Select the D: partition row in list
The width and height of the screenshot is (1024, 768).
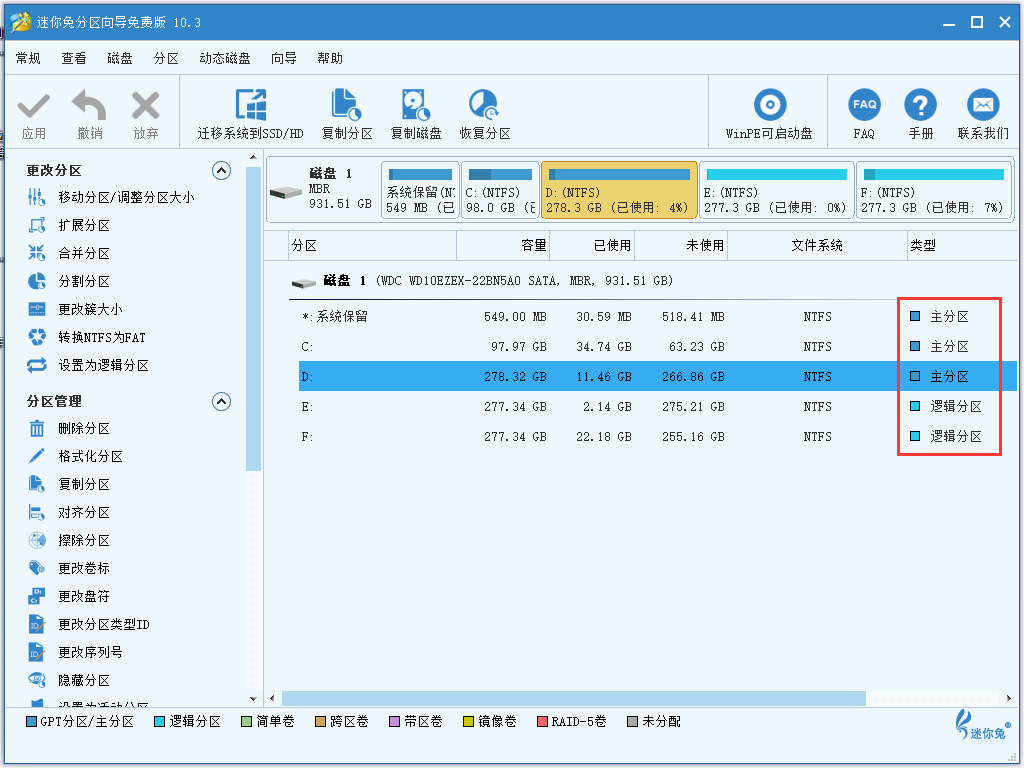point(658,377)
